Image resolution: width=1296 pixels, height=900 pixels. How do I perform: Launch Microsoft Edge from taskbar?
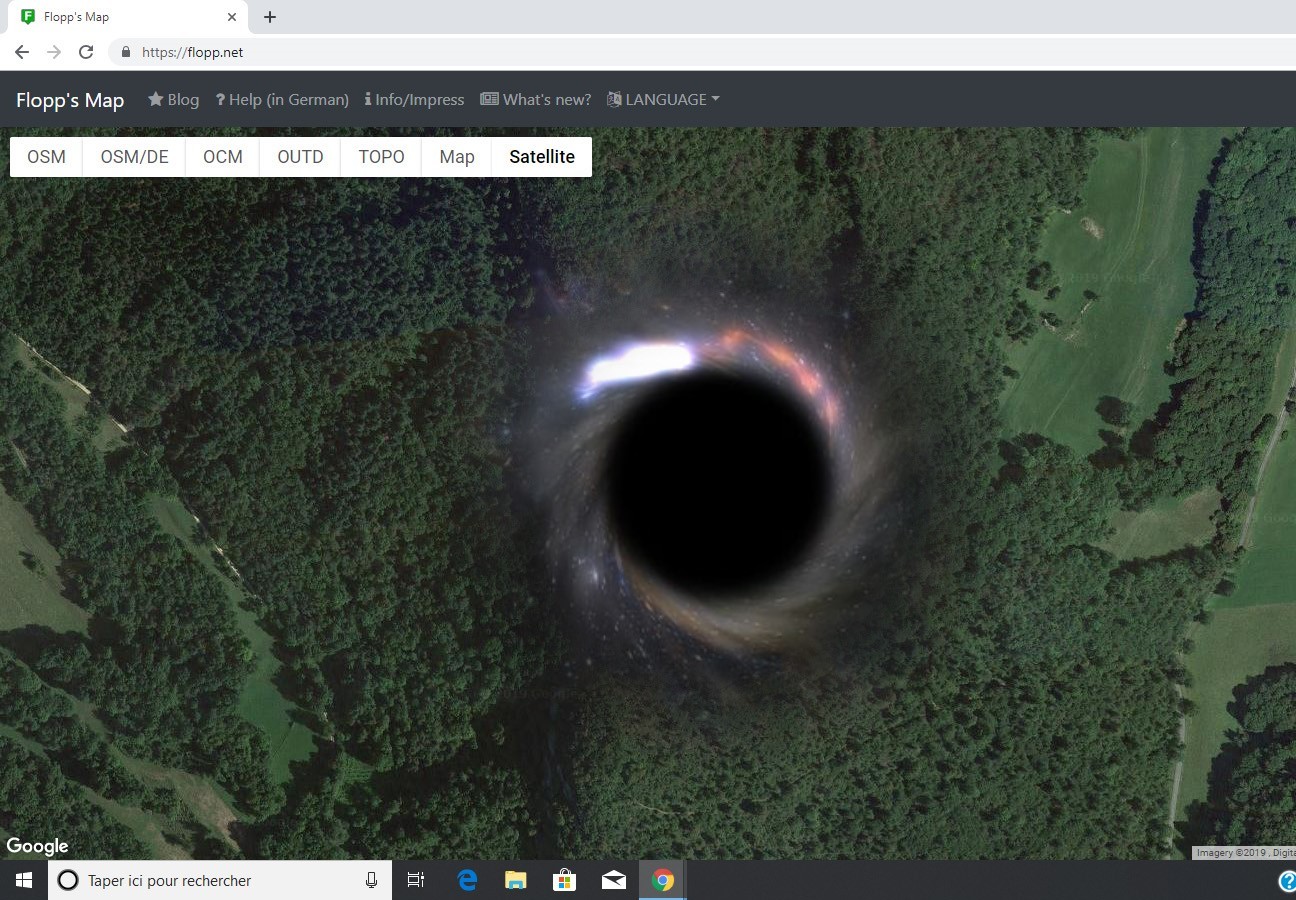click(x=467, y=880)
